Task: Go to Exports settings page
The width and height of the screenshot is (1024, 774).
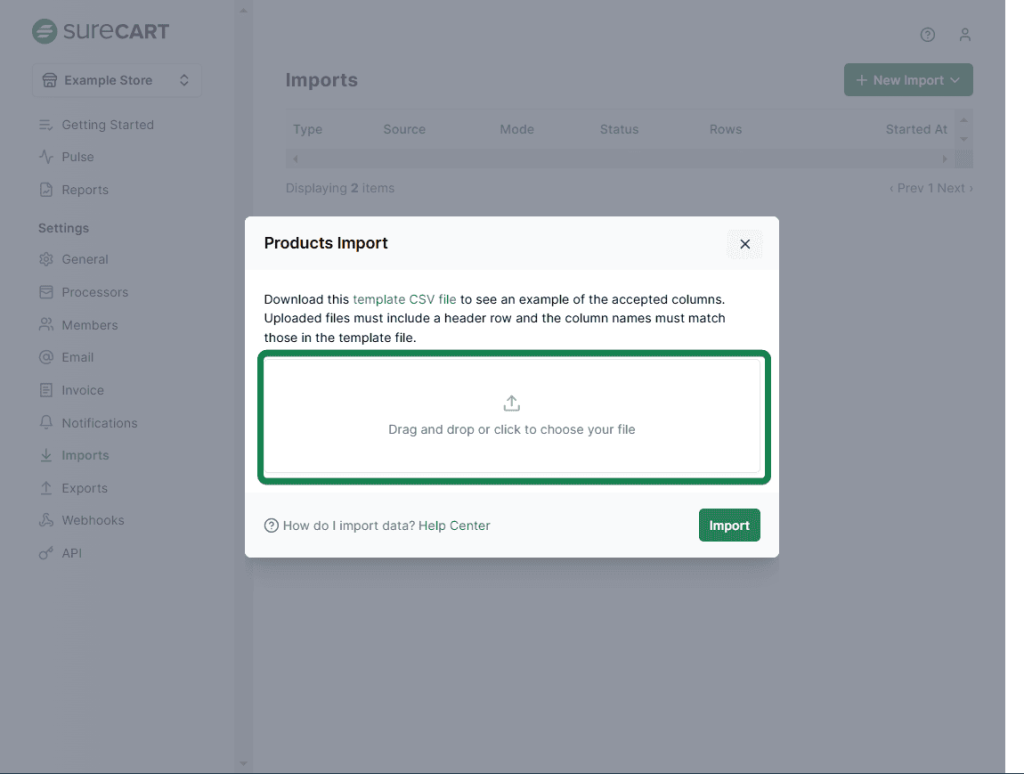Action: tap(84, 488)
